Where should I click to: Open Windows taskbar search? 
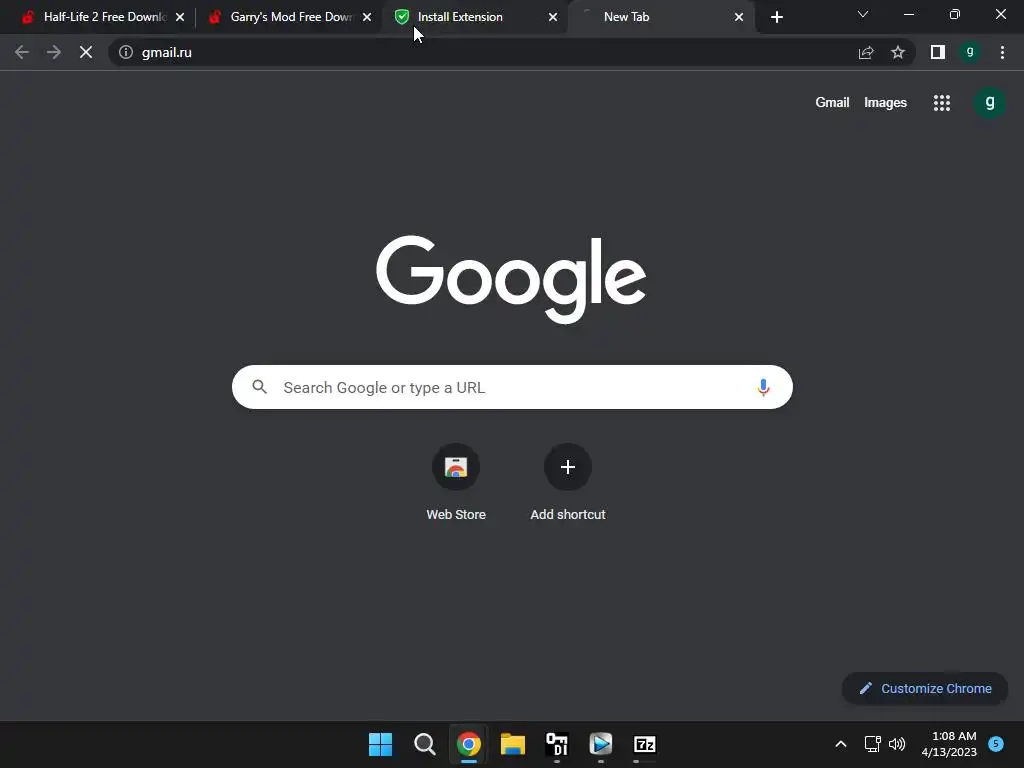click(424, 744)
